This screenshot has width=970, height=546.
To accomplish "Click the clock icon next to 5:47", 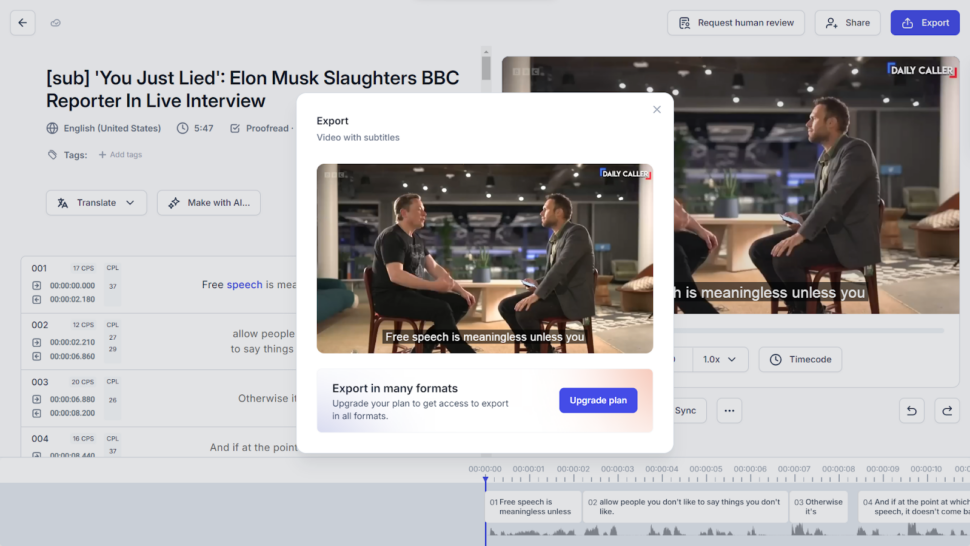I will [x=182, y=128].
